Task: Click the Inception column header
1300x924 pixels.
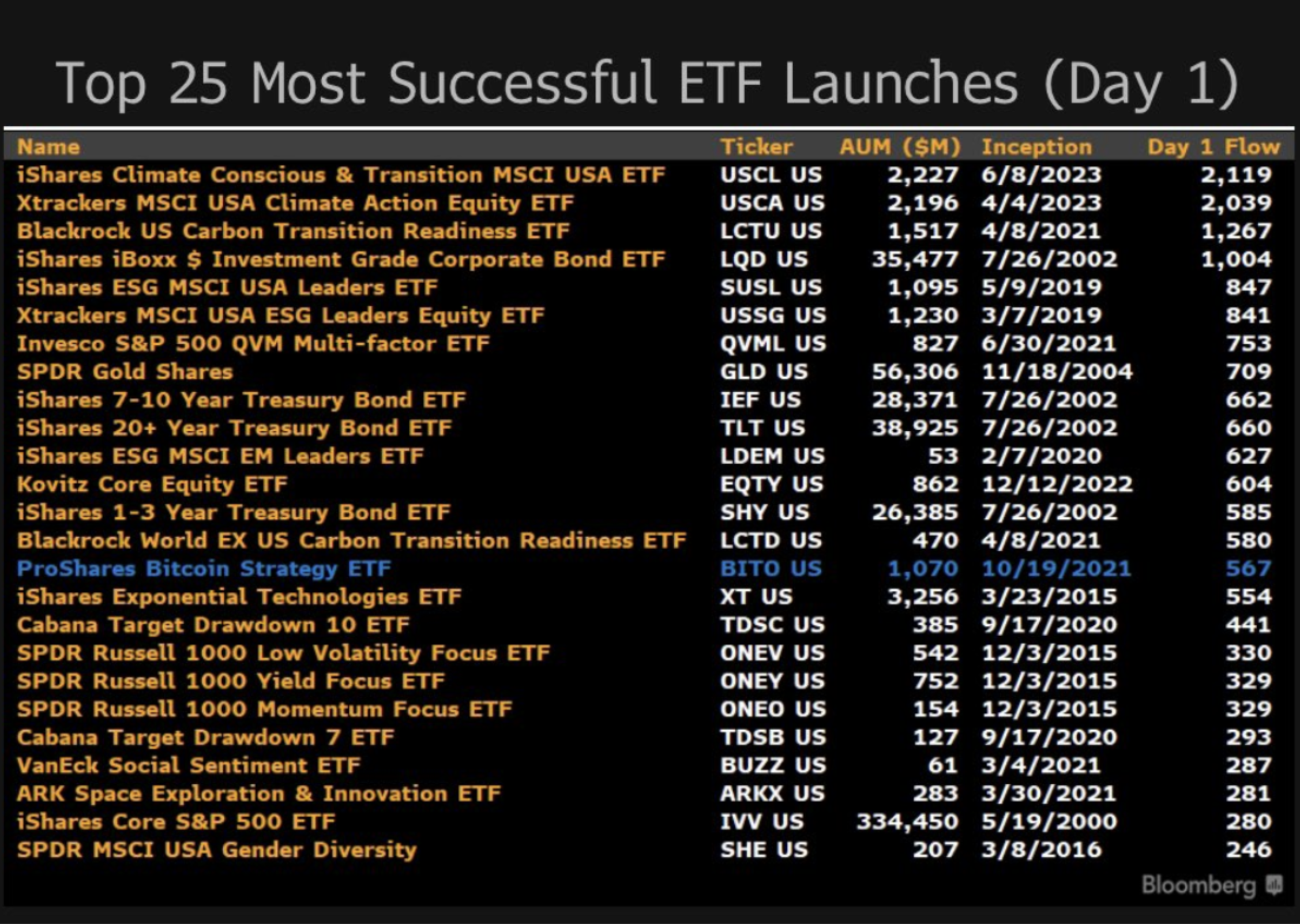Action: tap(1036, 147)
